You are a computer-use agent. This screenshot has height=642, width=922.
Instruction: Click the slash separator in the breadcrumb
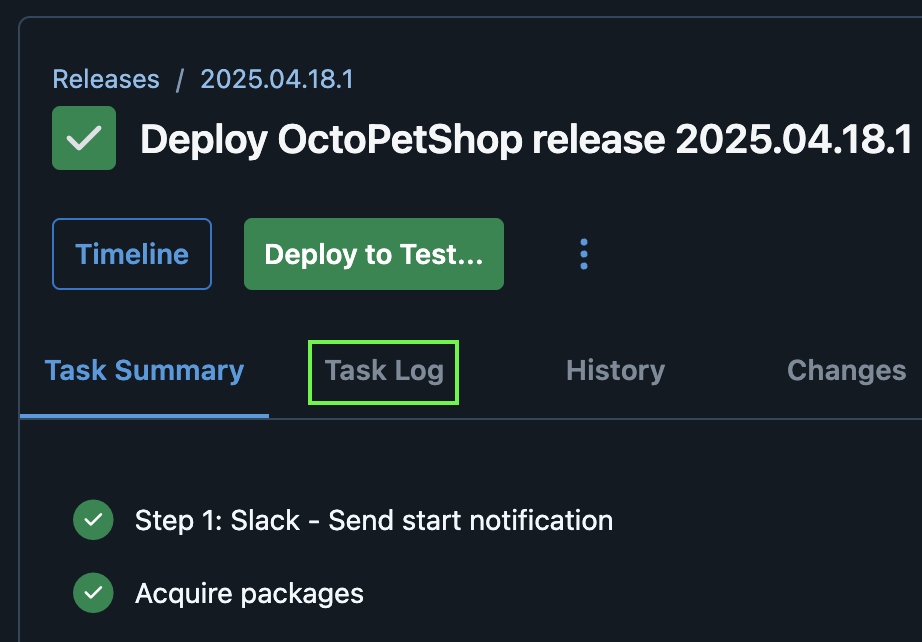click(x=180, y=79)
